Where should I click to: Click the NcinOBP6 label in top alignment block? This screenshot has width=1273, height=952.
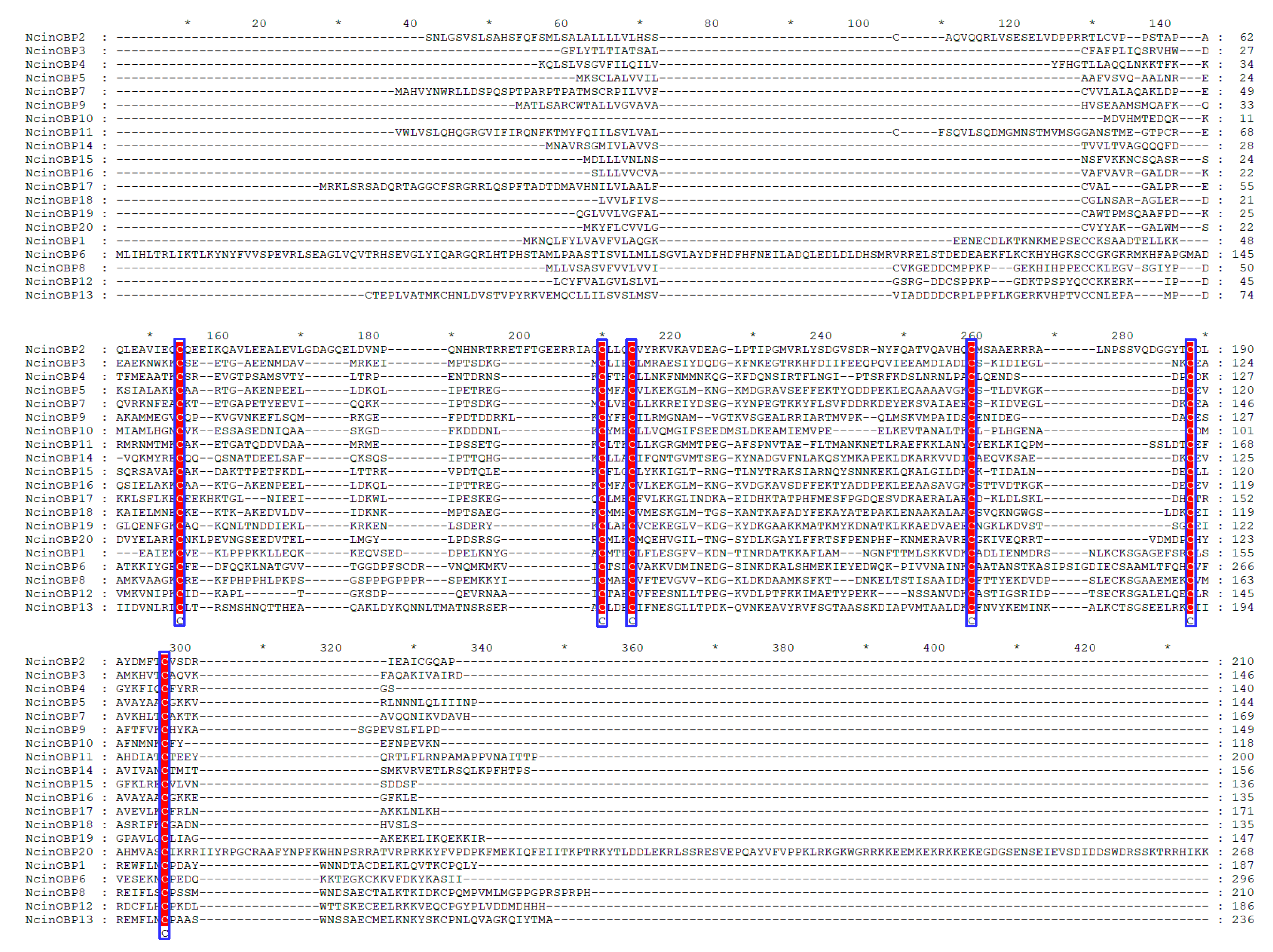[55, 254]
